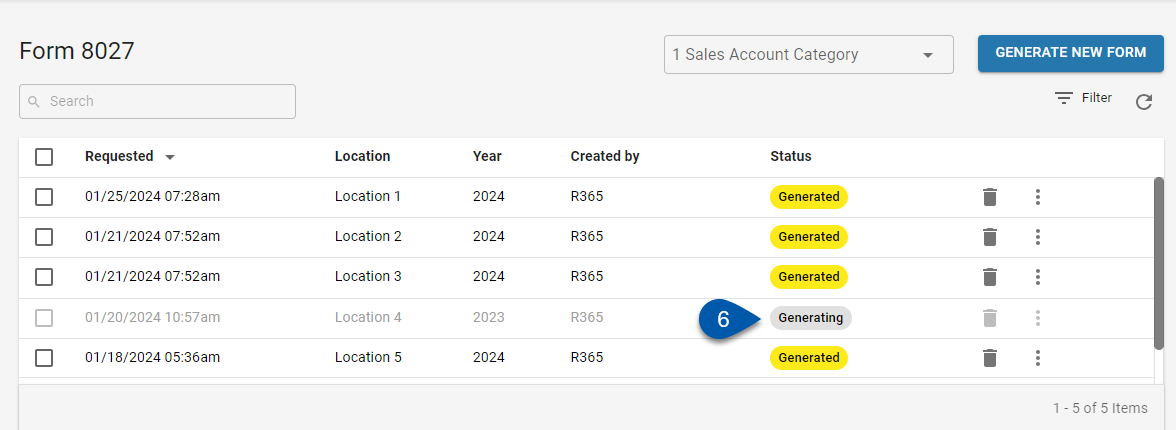Open the Filter options
1176x430 pixels.
(1084, 98)
